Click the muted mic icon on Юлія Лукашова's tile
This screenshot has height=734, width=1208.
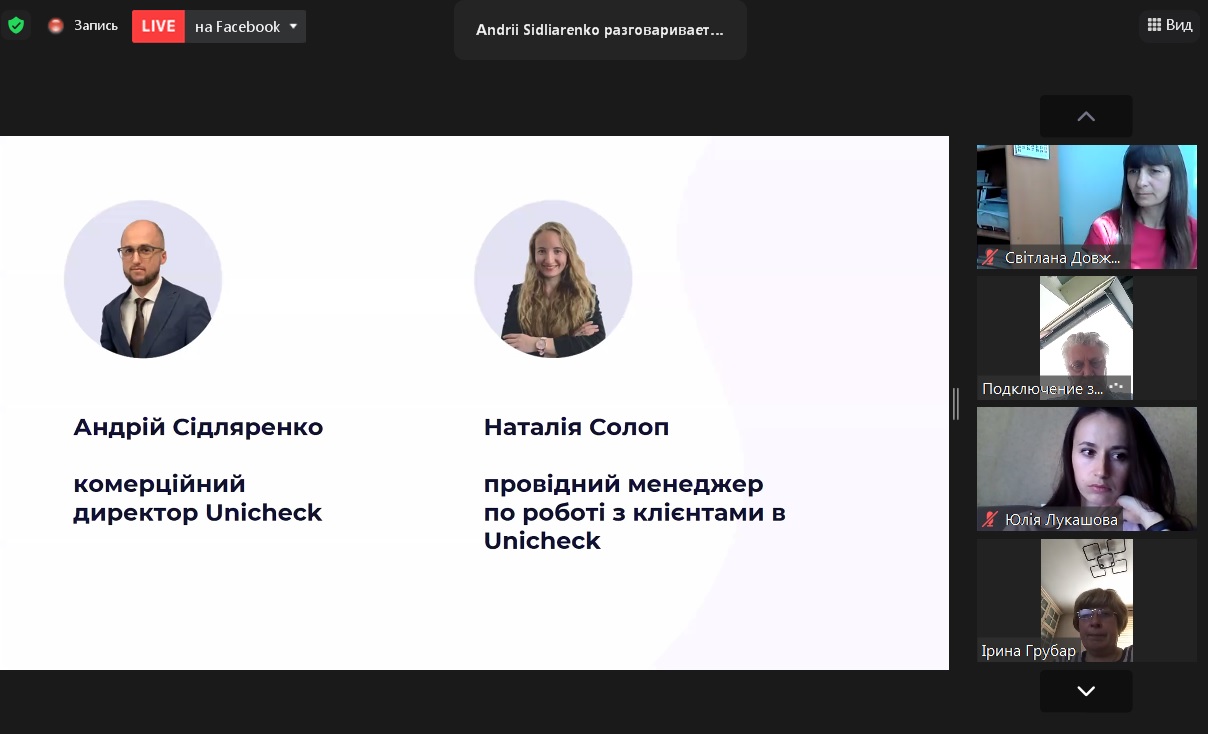point(990,519)
